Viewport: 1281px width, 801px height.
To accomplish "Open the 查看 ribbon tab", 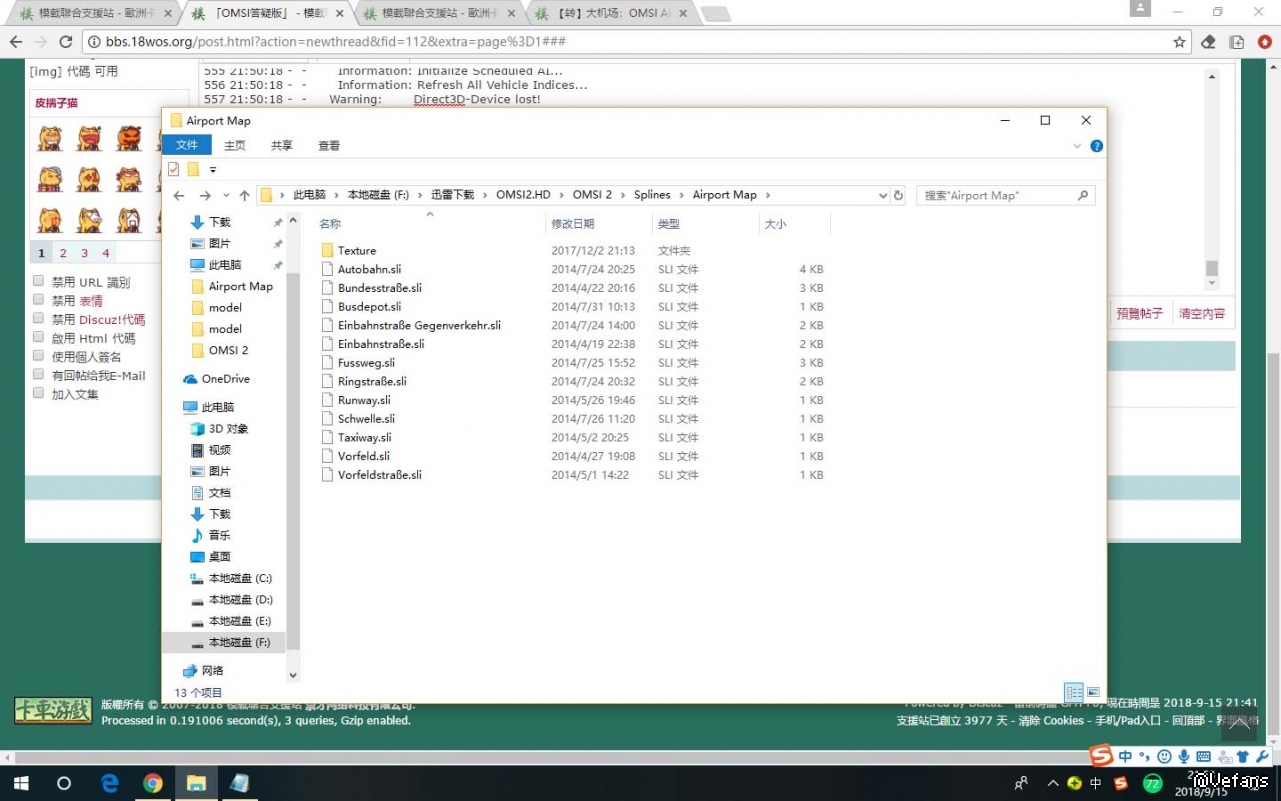I will [329, 146].
